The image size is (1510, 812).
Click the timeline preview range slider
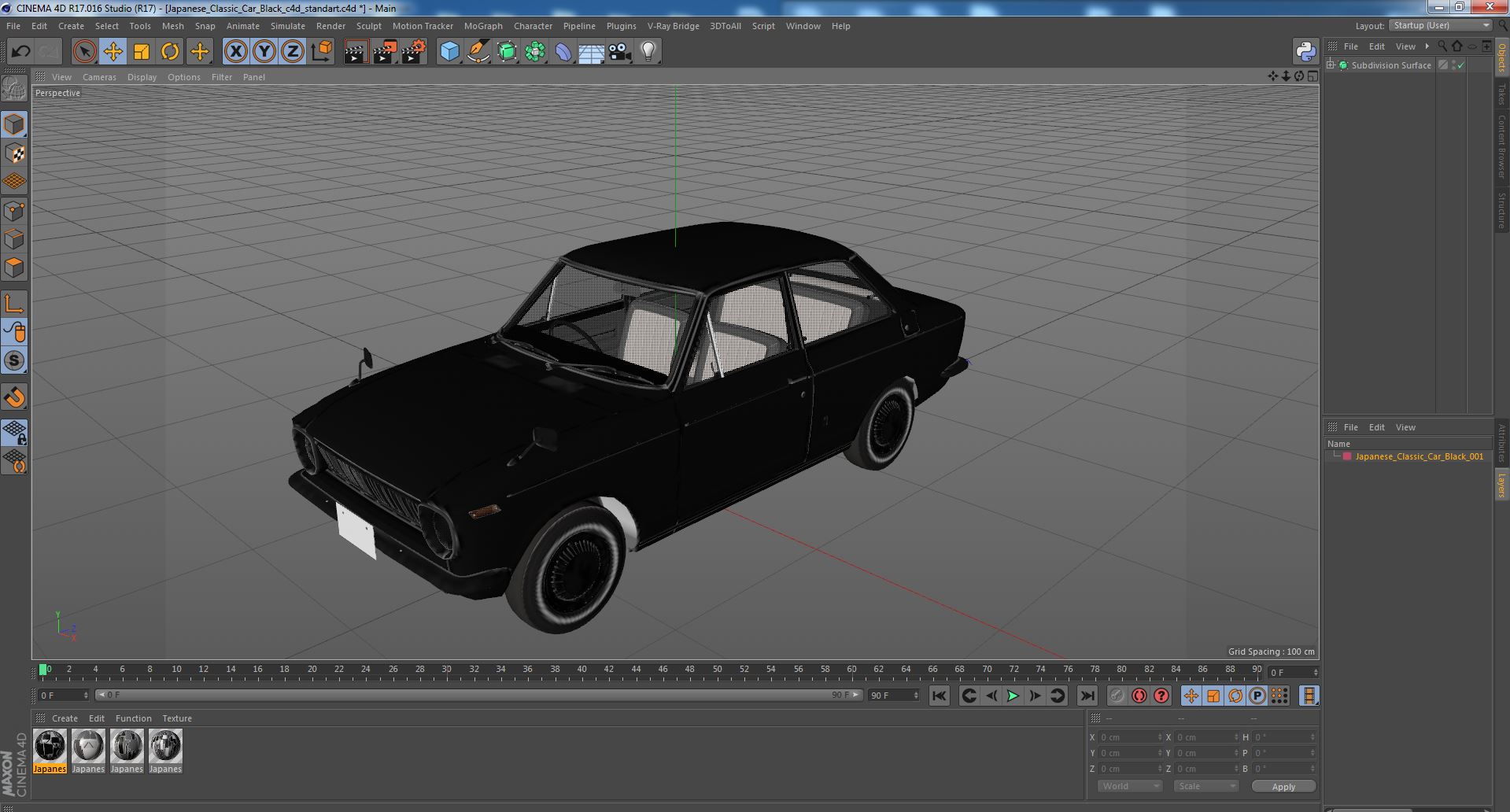(x=478, y=695)
